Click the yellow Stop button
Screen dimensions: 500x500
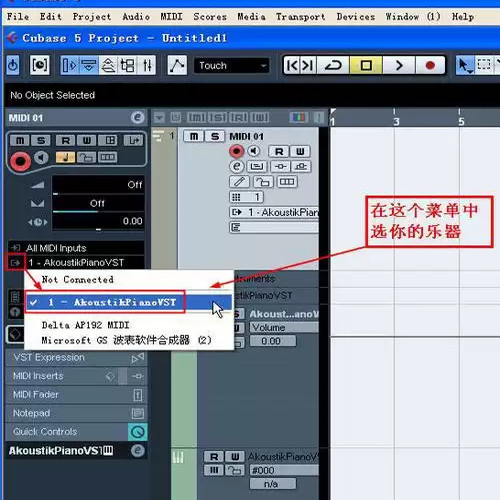(366, 65)
